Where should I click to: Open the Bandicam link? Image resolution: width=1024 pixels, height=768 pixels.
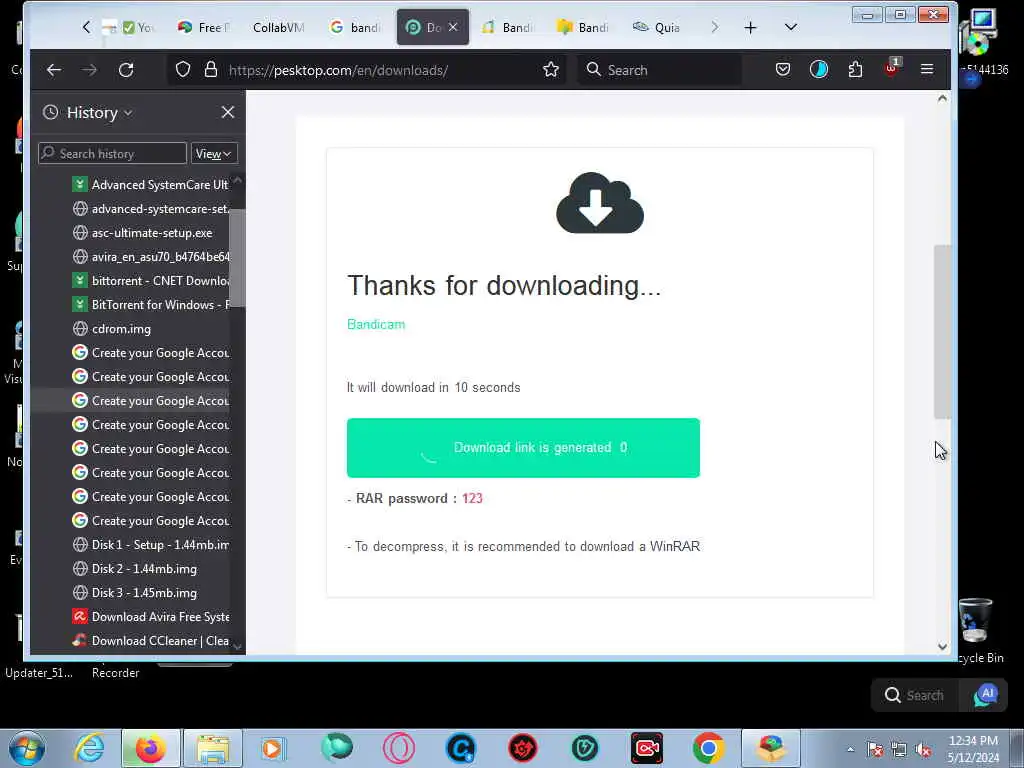pyautogui.click(x=376, y=325)
